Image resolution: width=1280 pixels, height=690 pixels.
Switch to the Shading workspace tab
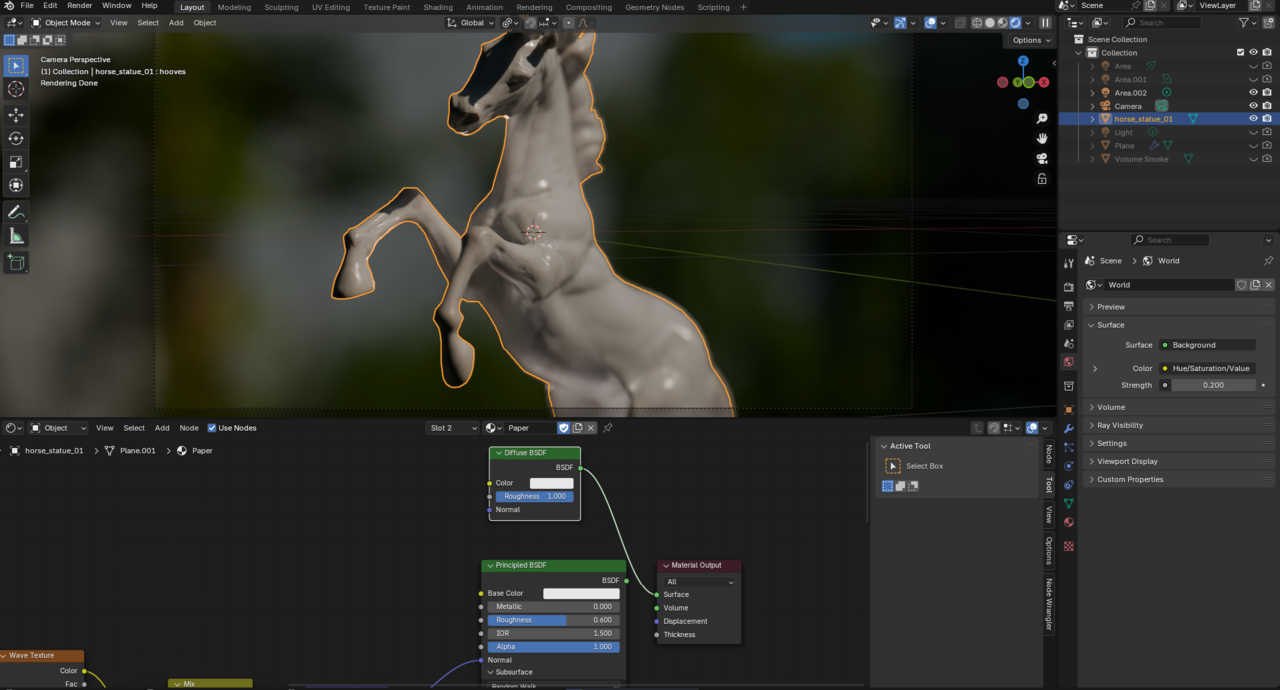point(438,7)
